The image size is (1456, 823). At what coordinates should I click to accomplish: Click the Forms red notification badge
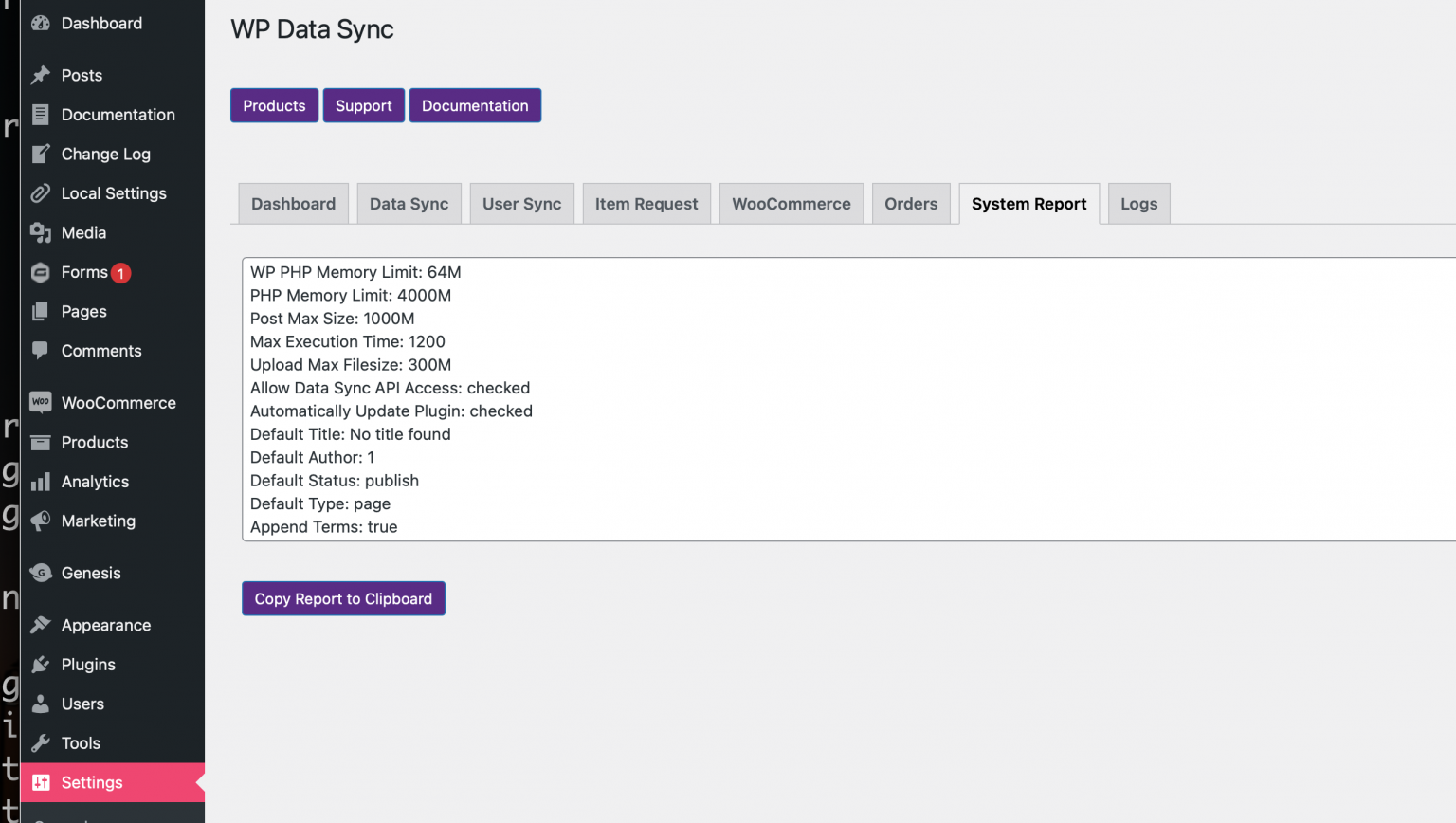(120, 272)
